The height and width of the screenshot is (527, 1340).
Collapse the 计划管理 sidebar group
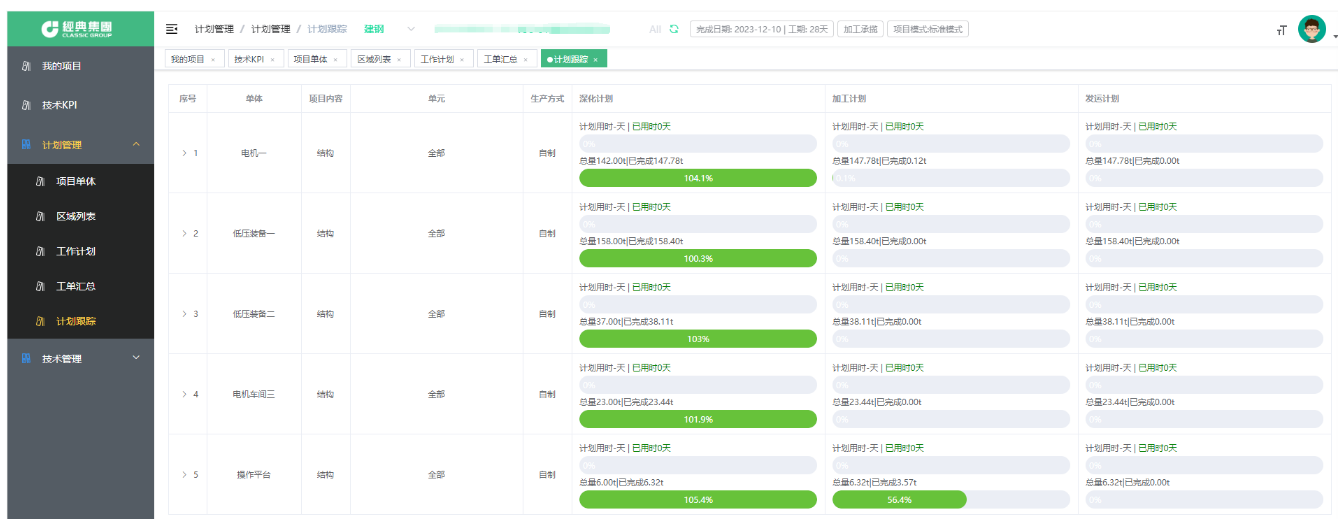tap(81, 145)
